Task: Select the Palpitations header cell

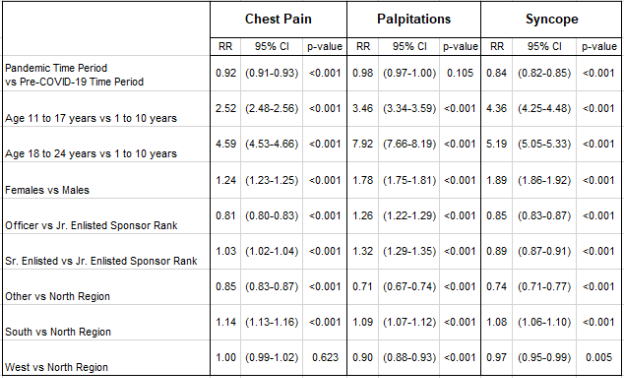Action: point(414,19)
